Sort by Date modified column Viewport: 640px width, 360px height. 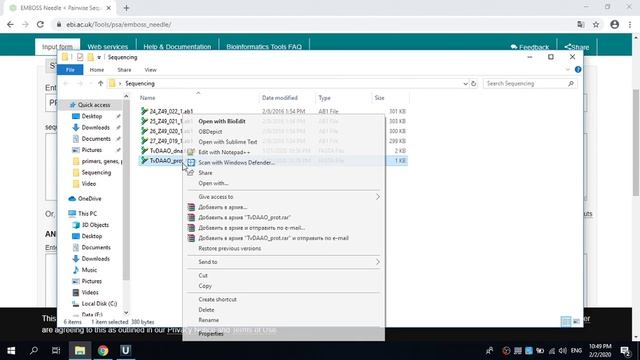click(x=280, y=98)
